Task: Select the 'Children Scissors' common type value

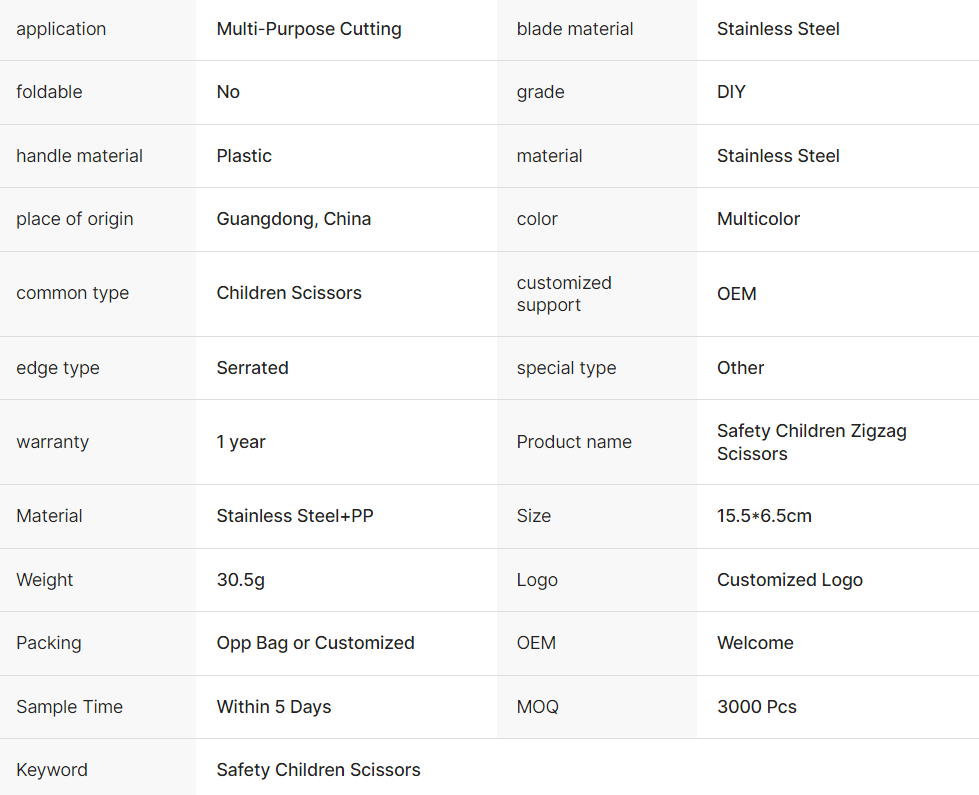Action: [x=289, y=293]
